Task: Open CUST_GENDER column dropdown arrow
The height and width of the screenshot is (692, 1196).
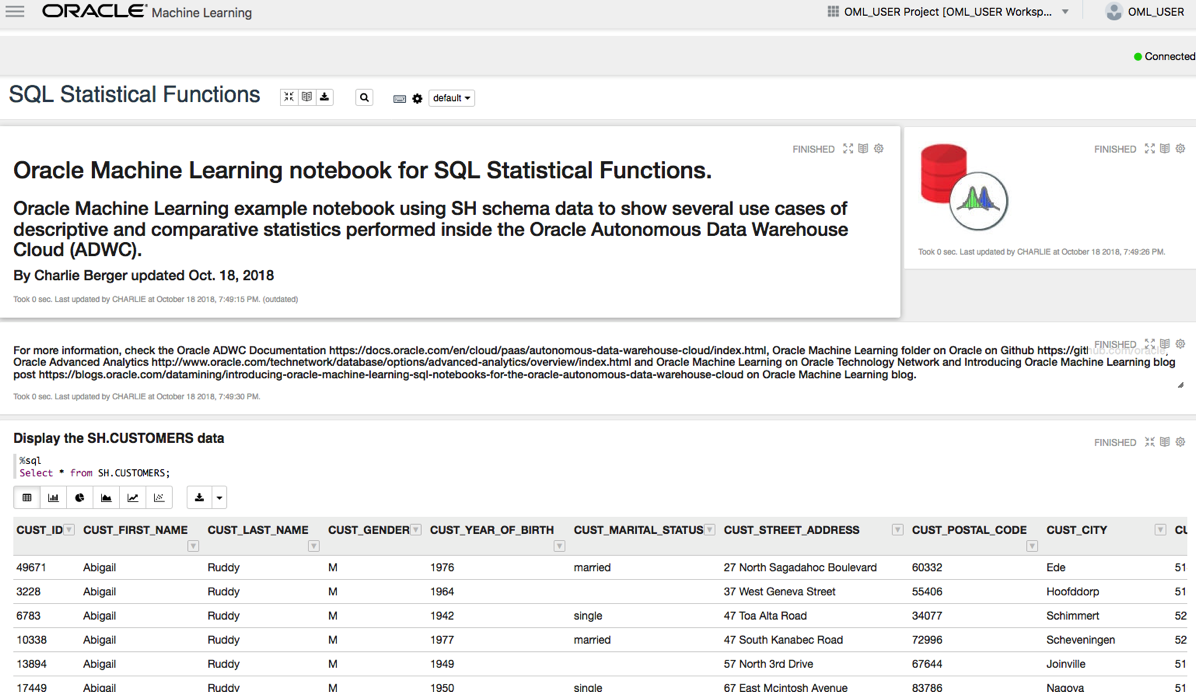Action: point(416,529)
